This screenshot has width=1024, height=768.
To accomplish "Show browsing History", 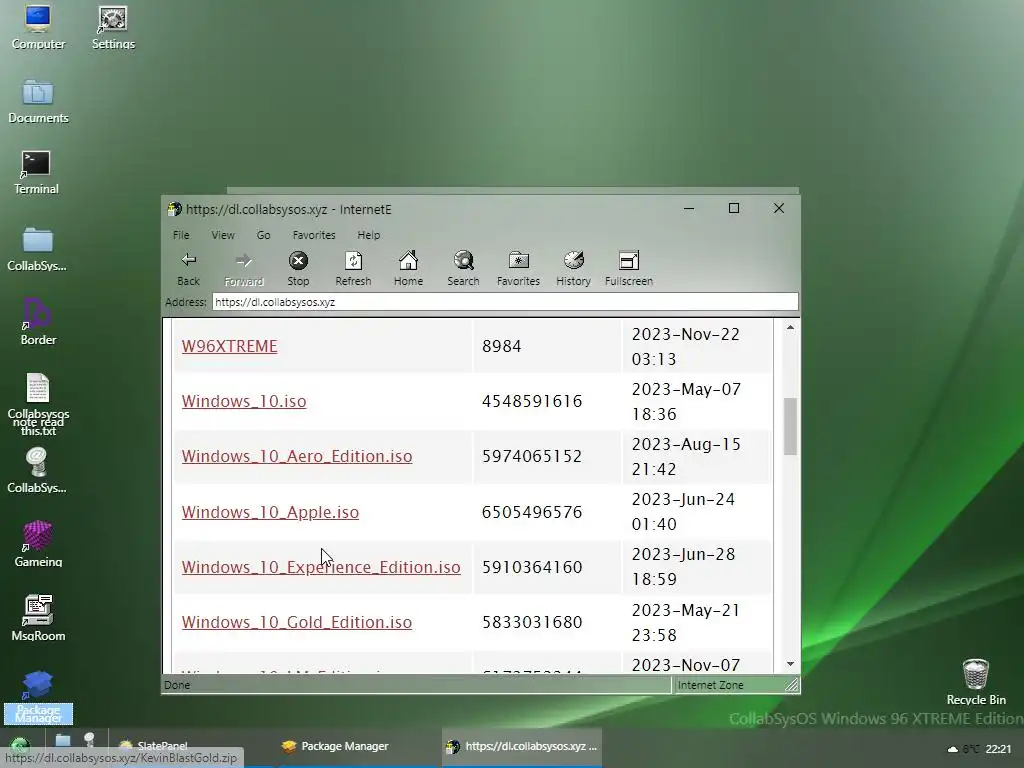I will 573,268.
